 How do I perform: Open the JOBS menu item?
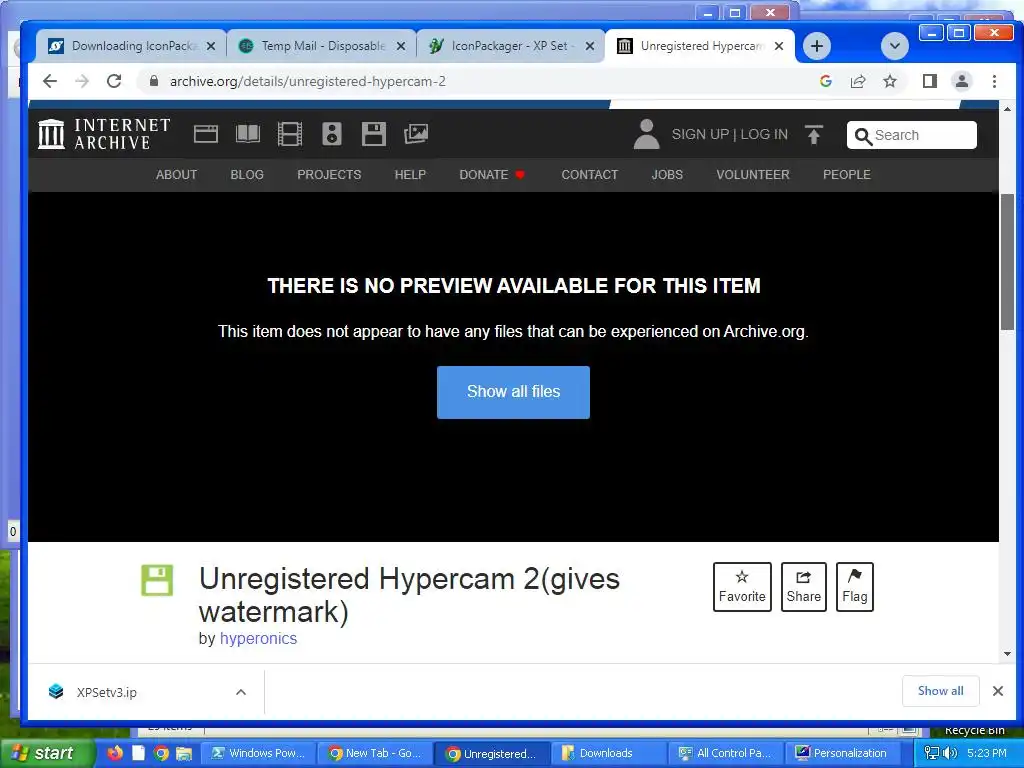[667, 174]
